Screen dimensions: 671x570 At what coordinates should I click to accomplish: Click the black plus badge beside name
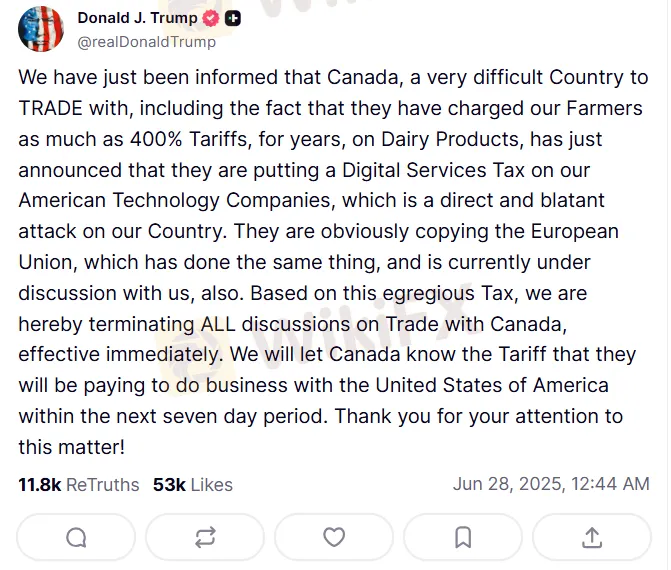[x=233, y=19]
